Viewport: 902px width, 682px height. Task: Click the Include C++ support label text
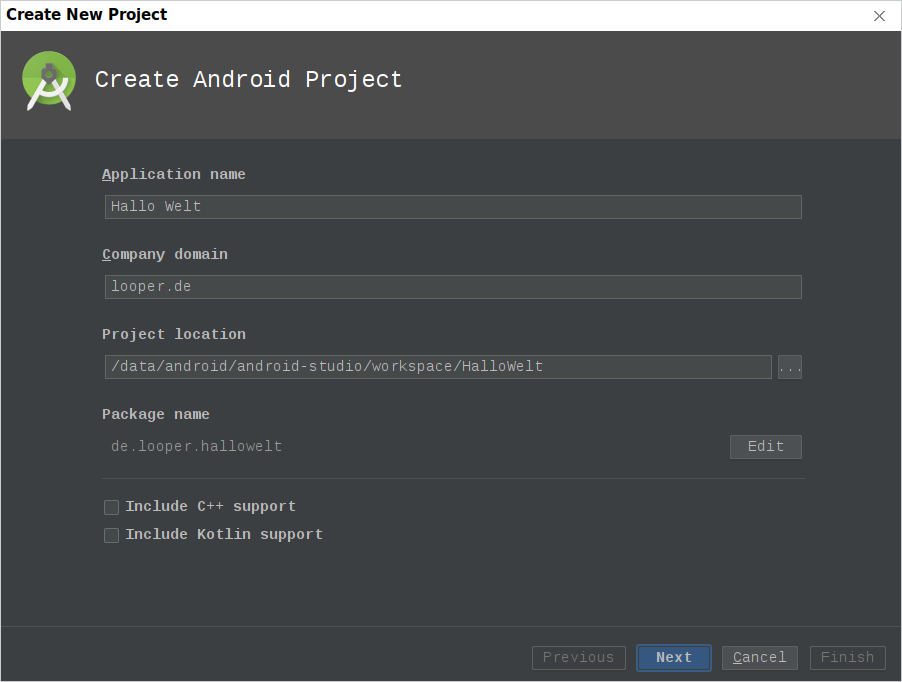(x=211, y=507)
